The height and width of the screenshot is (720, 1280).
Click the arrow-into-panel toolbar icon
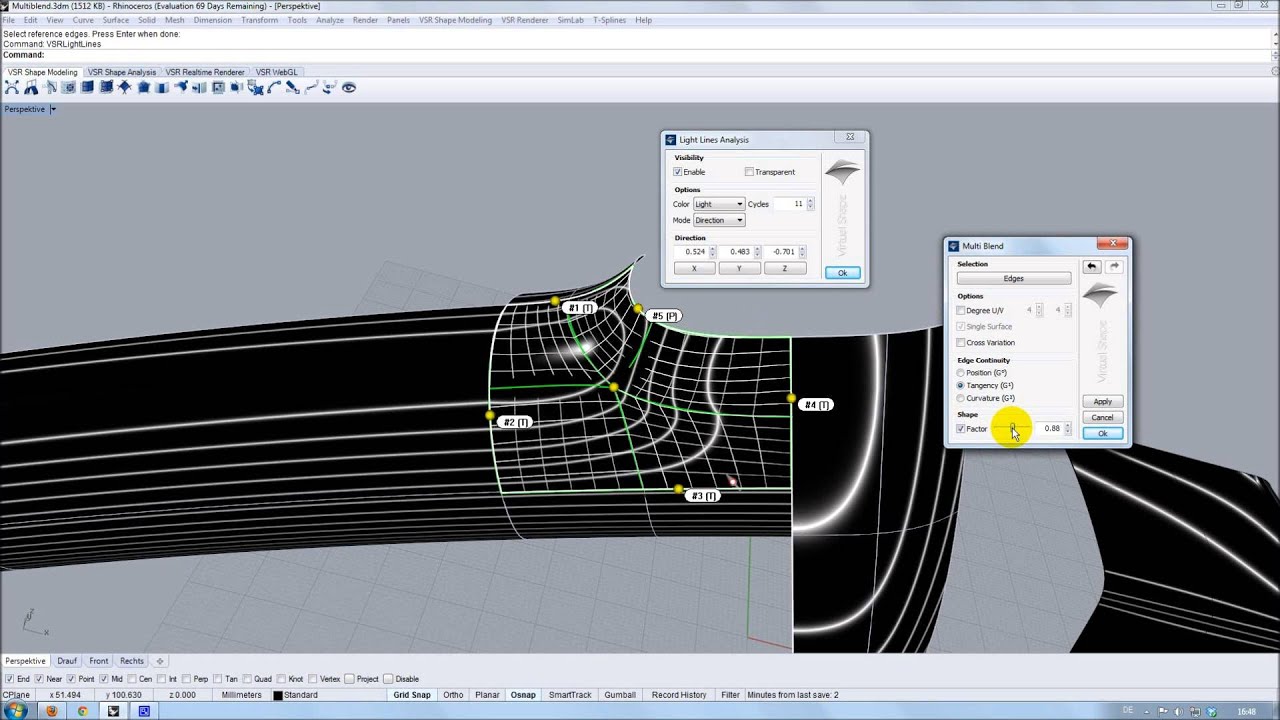[199, 88]
